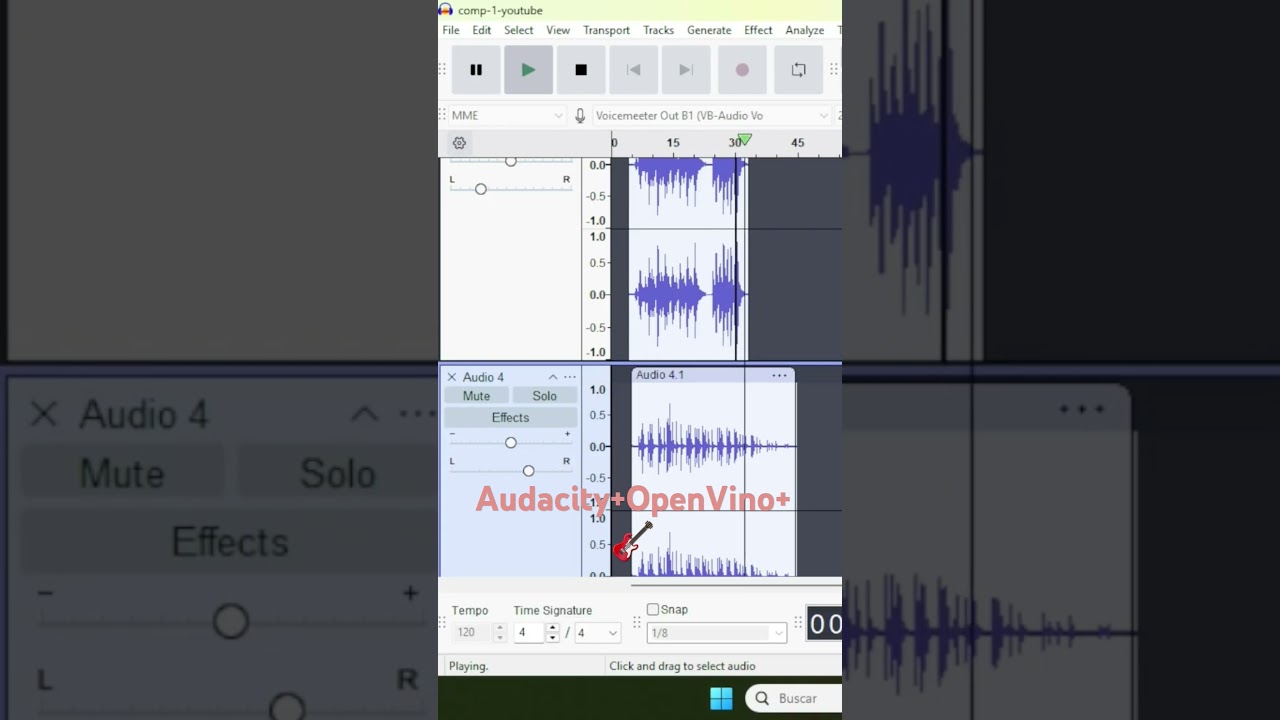Screen dimensions: 1280x720
Task: Toggle the Loop playback button
Action: click(x=798, y=70)
